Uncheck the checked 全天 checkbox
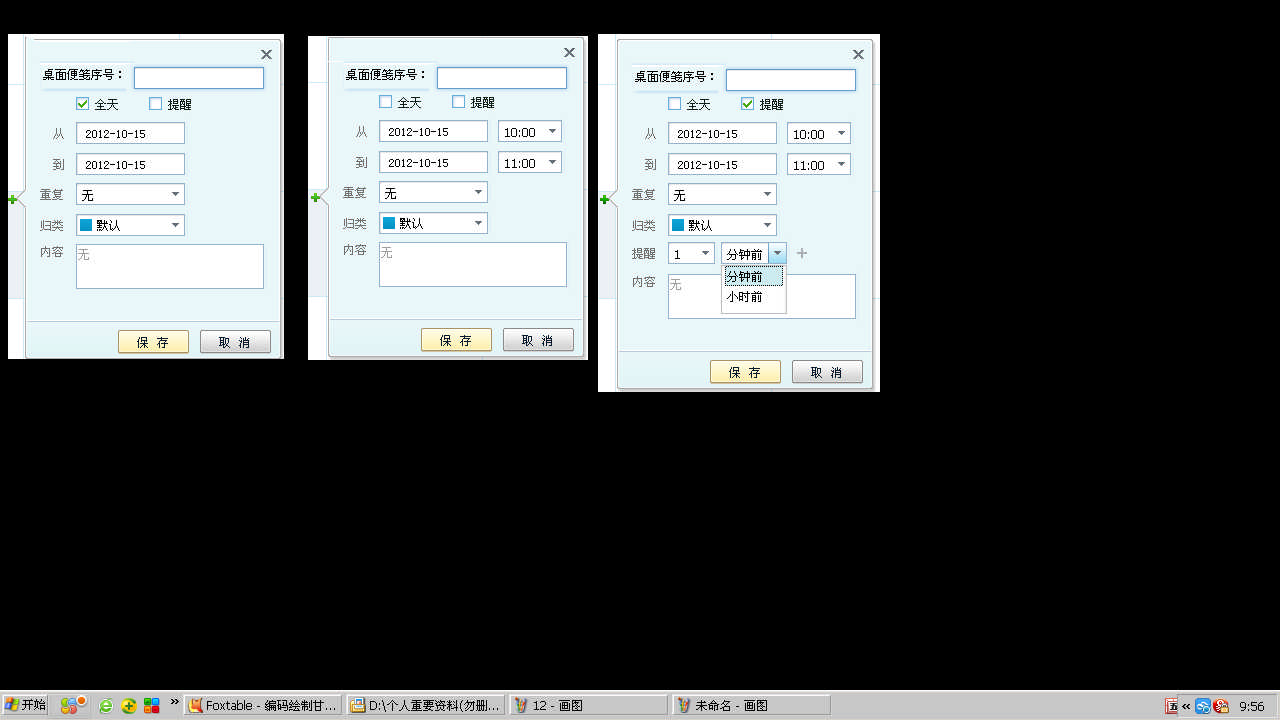1280x720 pixels. click(83, 104)
